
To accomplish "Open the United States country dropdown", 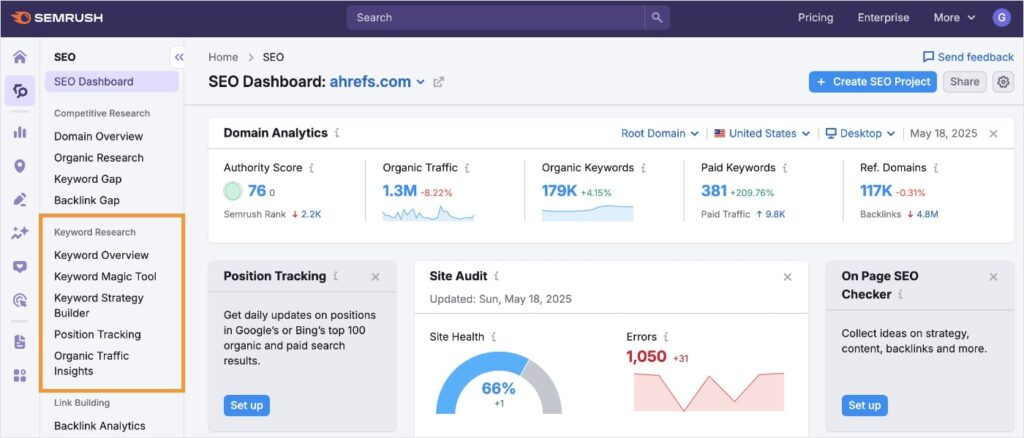I will point(762,133).
